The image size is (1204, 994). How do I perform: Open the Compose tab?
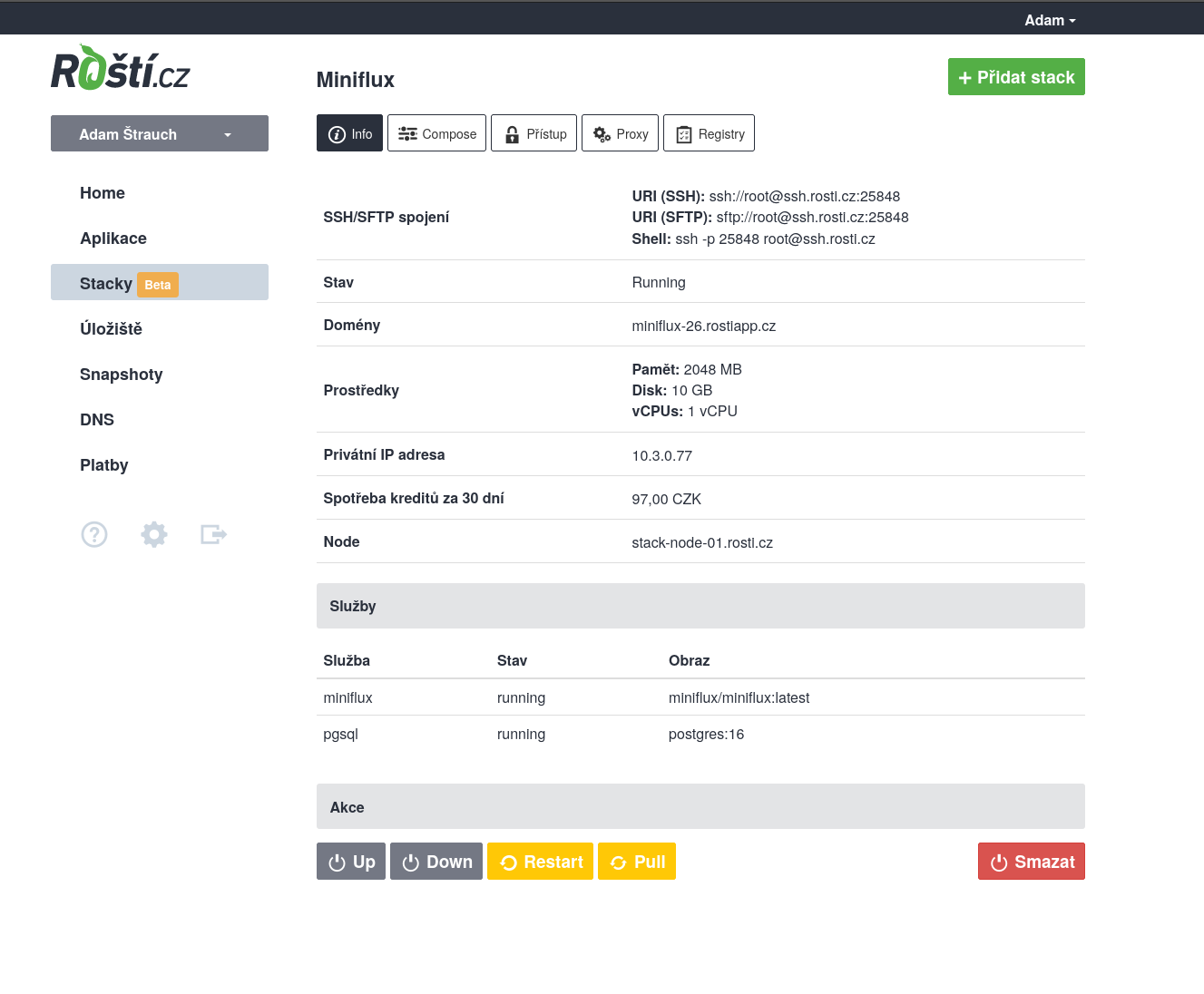pos(436,133)
